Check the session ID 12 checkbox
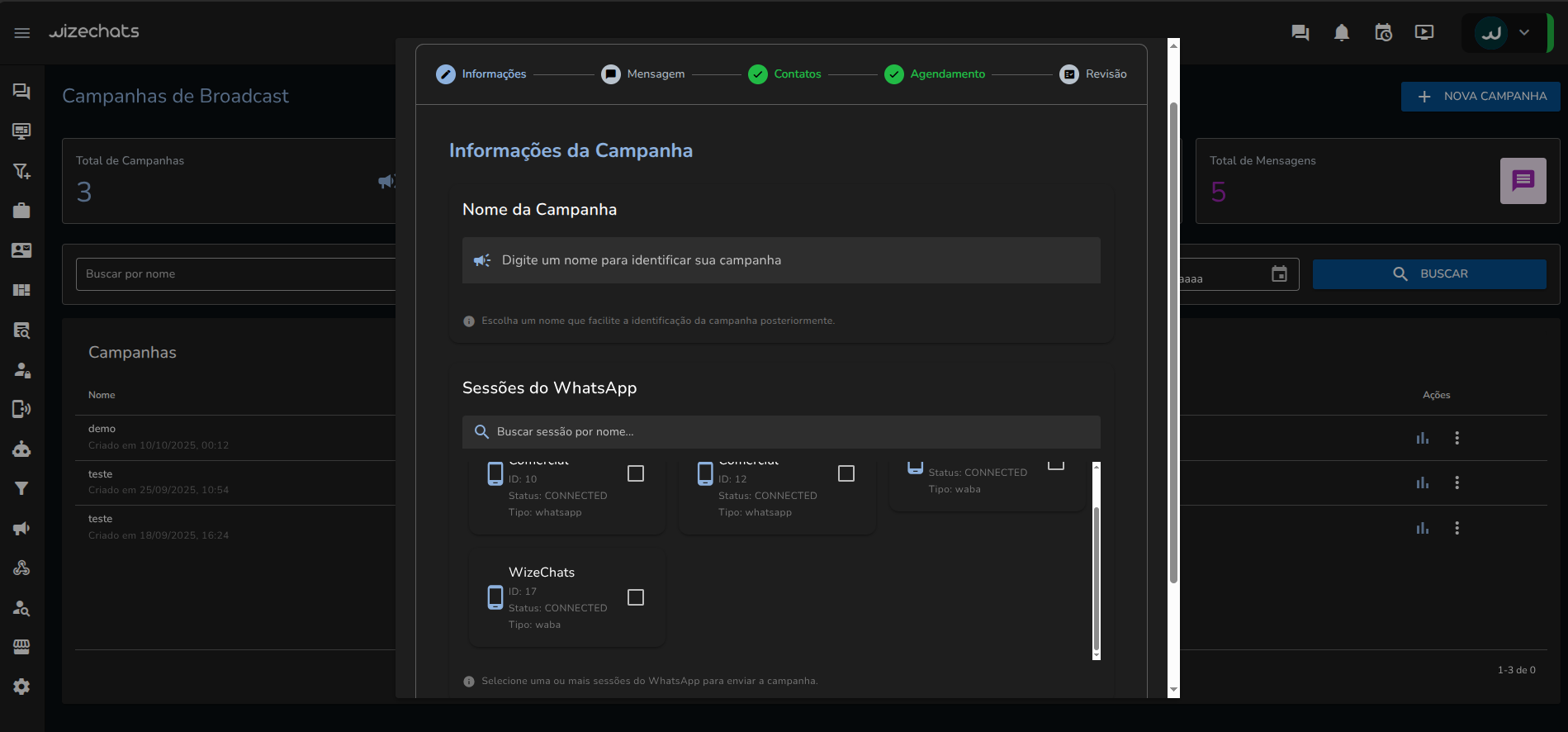 [x=846, y=473]
